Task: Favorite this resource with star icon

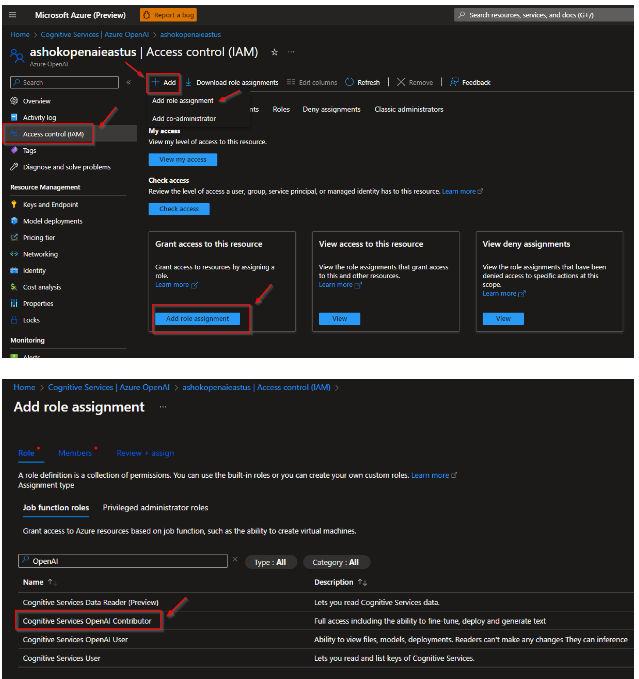Action: [274, 52]
